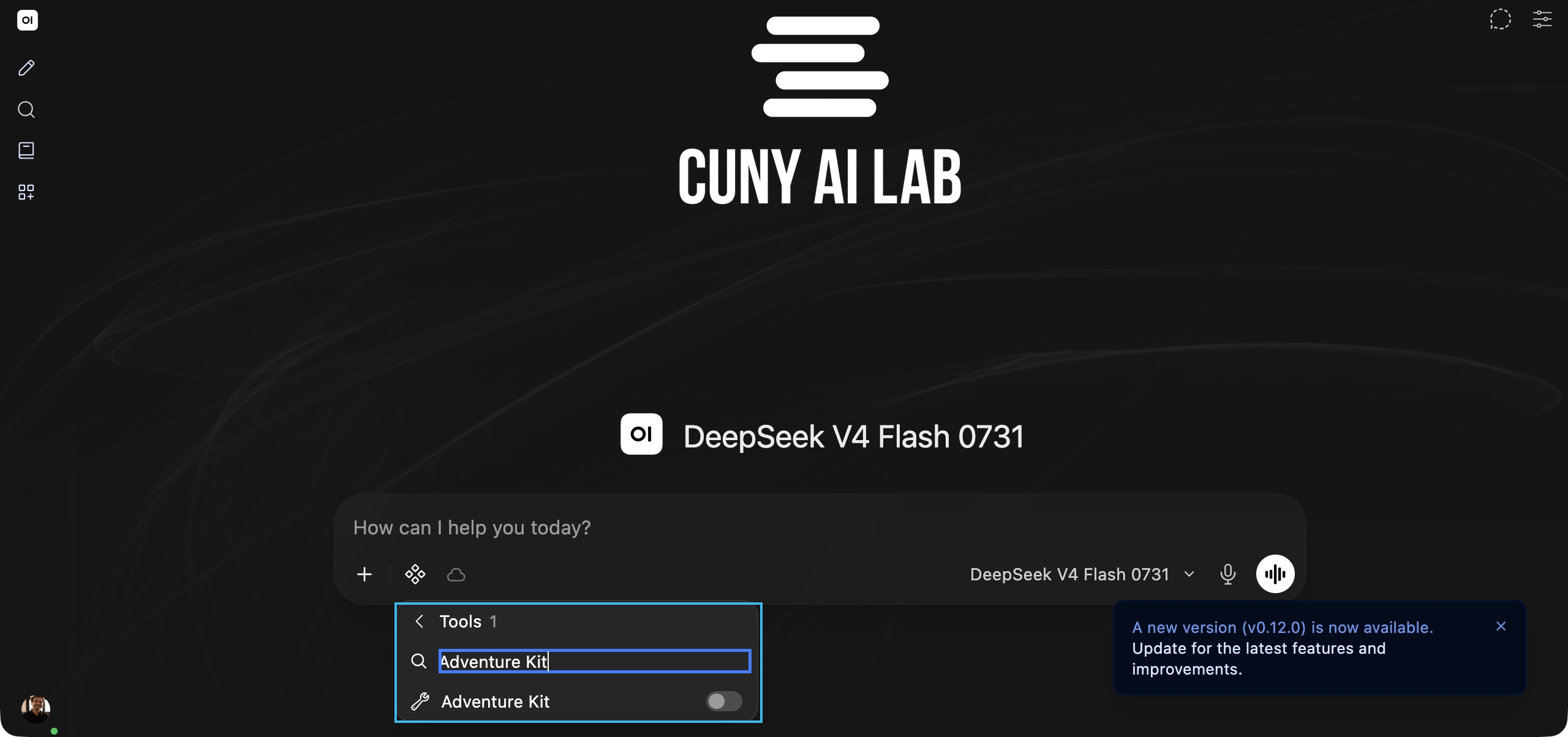This screenshot has height=737, width=1568.
Task: Click the message box 'How can I help you today?'
Action: [x=820, y=528]
